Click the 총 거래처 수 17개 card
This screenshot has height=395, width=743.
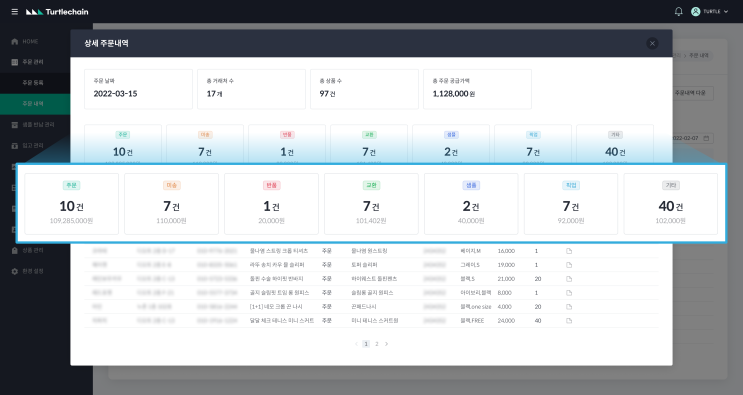[251, 89]
